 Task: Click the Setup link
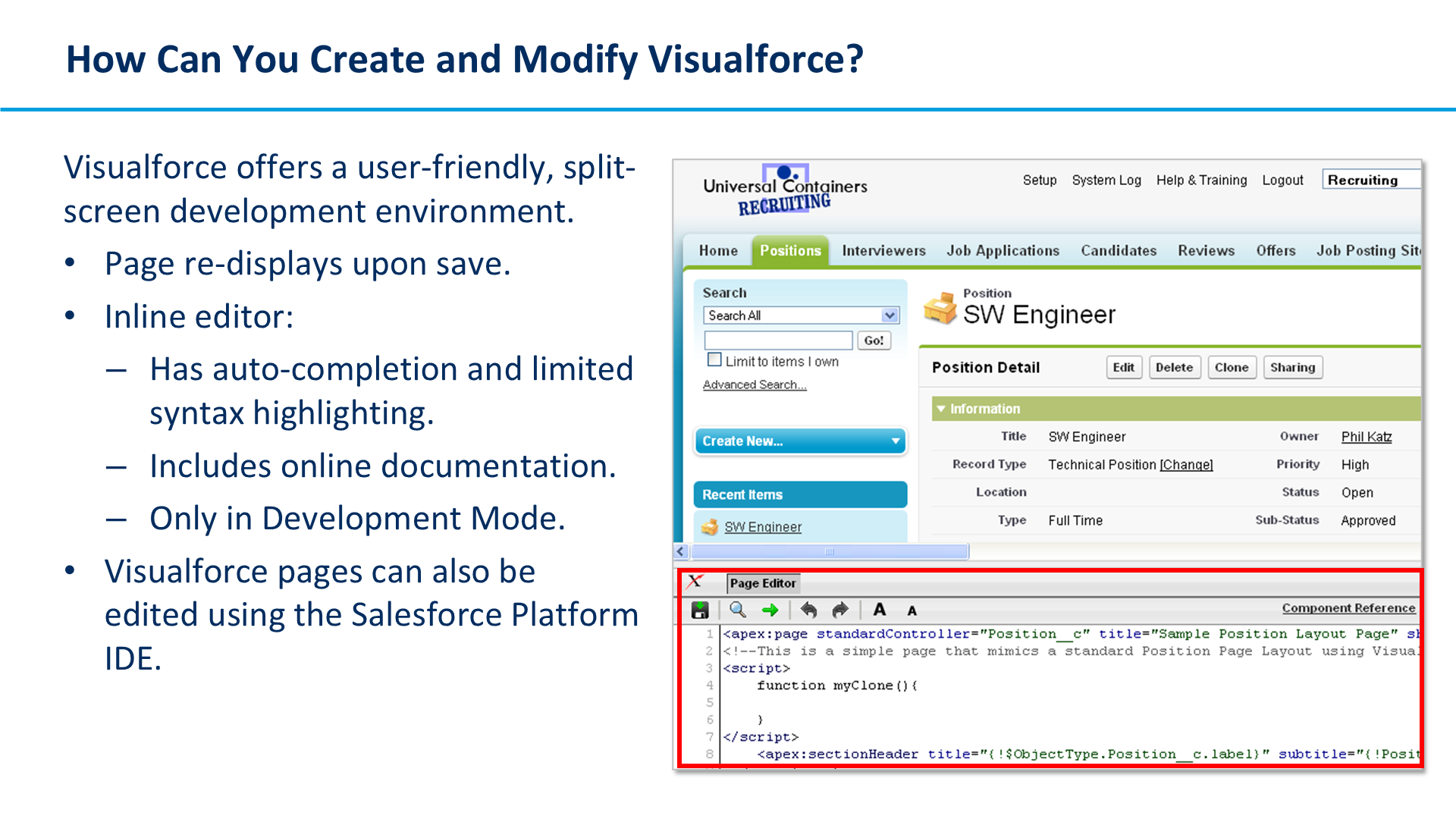pos(1039,180)
